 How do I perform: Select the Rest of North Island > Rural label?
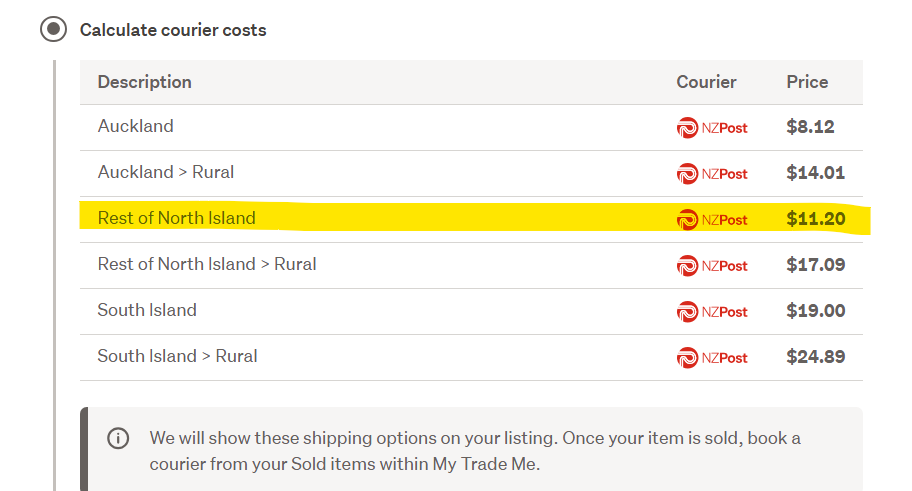coord(207,264)
